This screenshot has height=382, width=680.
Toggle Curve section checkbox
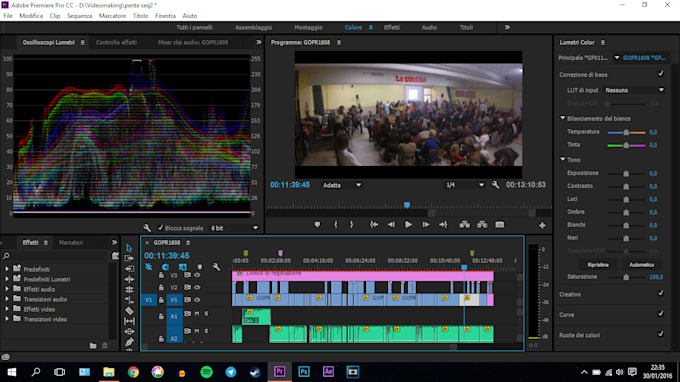660,314
